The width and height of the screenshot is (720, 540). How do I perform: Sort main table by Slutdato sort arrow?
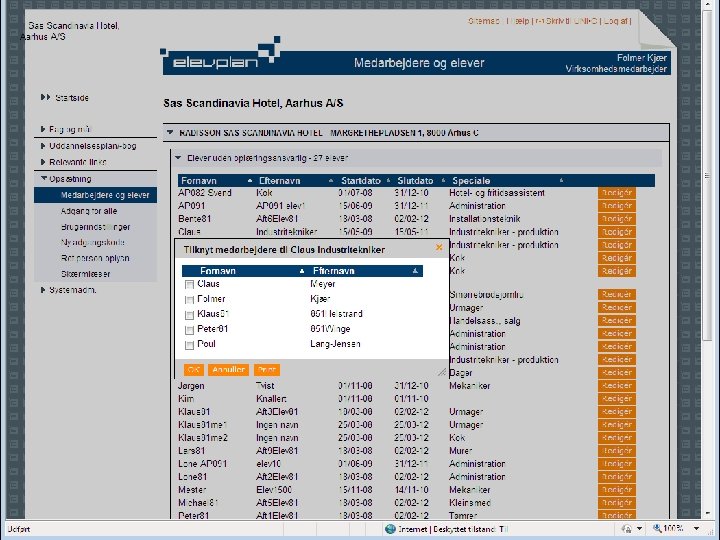[443, 180]
